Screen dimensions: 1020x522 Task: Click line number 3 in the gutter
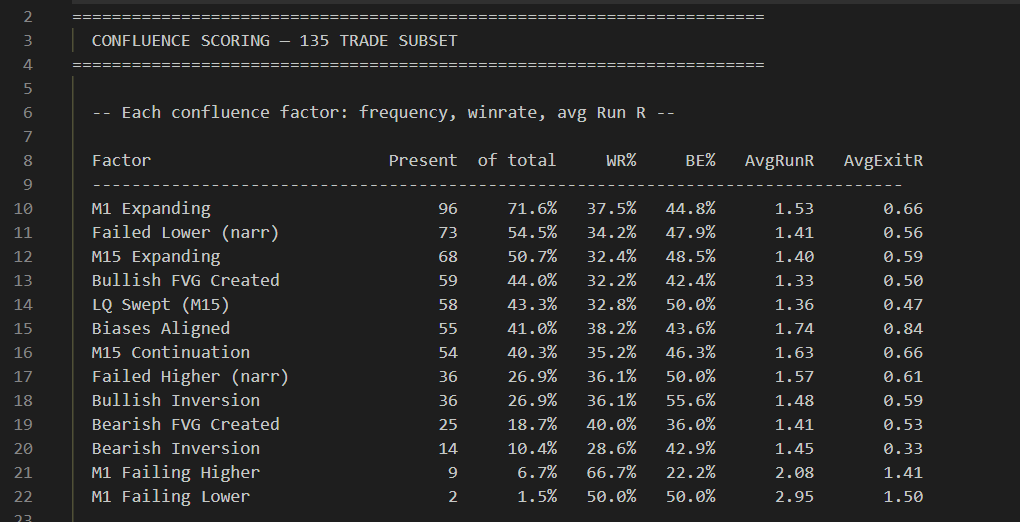(x=27, y=40)
